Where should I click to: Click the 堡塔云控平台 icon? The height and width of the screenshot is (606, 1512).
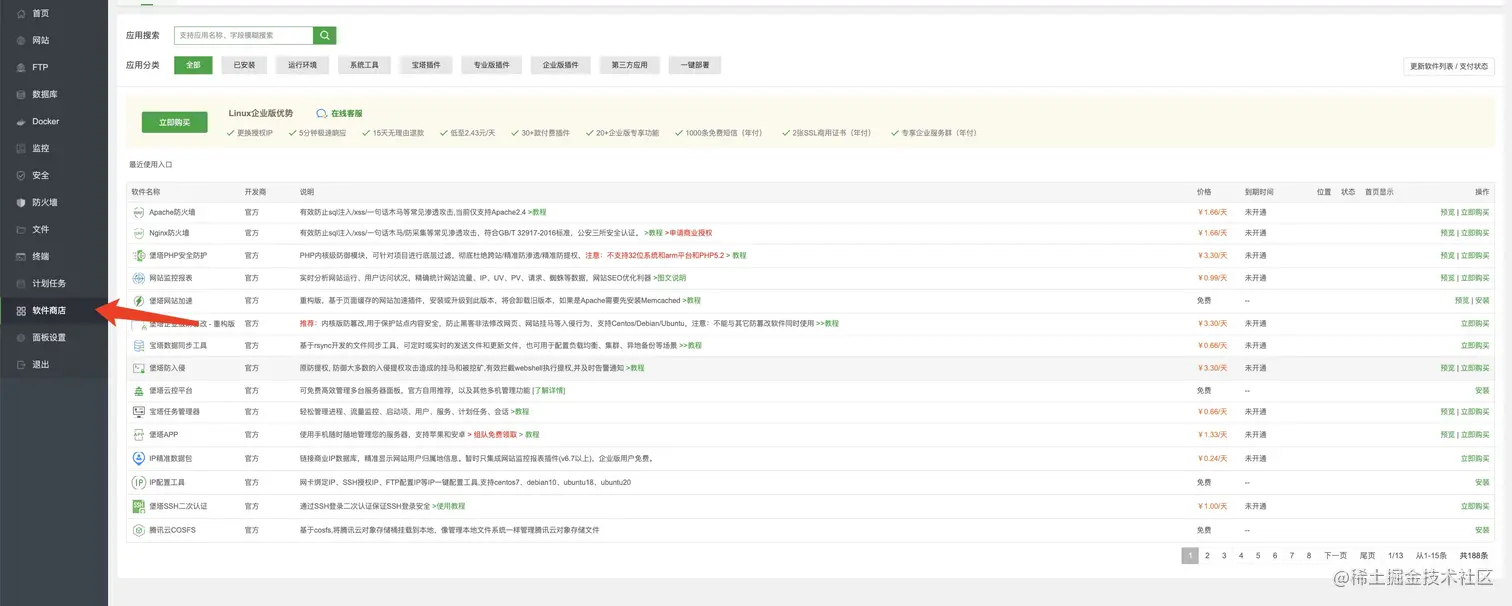pos(139,390)
